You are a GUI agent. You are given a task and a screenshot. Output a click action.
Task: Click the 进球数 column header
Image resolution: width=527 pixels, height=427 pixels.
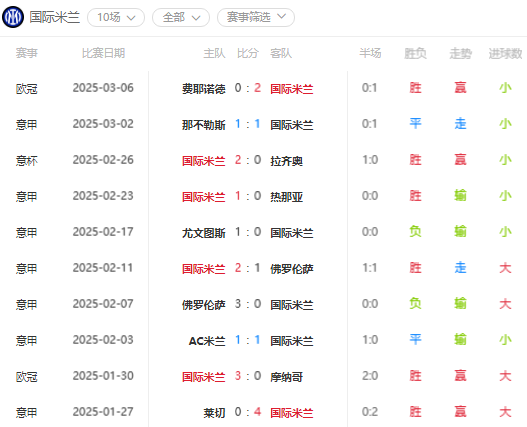pos(505,53)
